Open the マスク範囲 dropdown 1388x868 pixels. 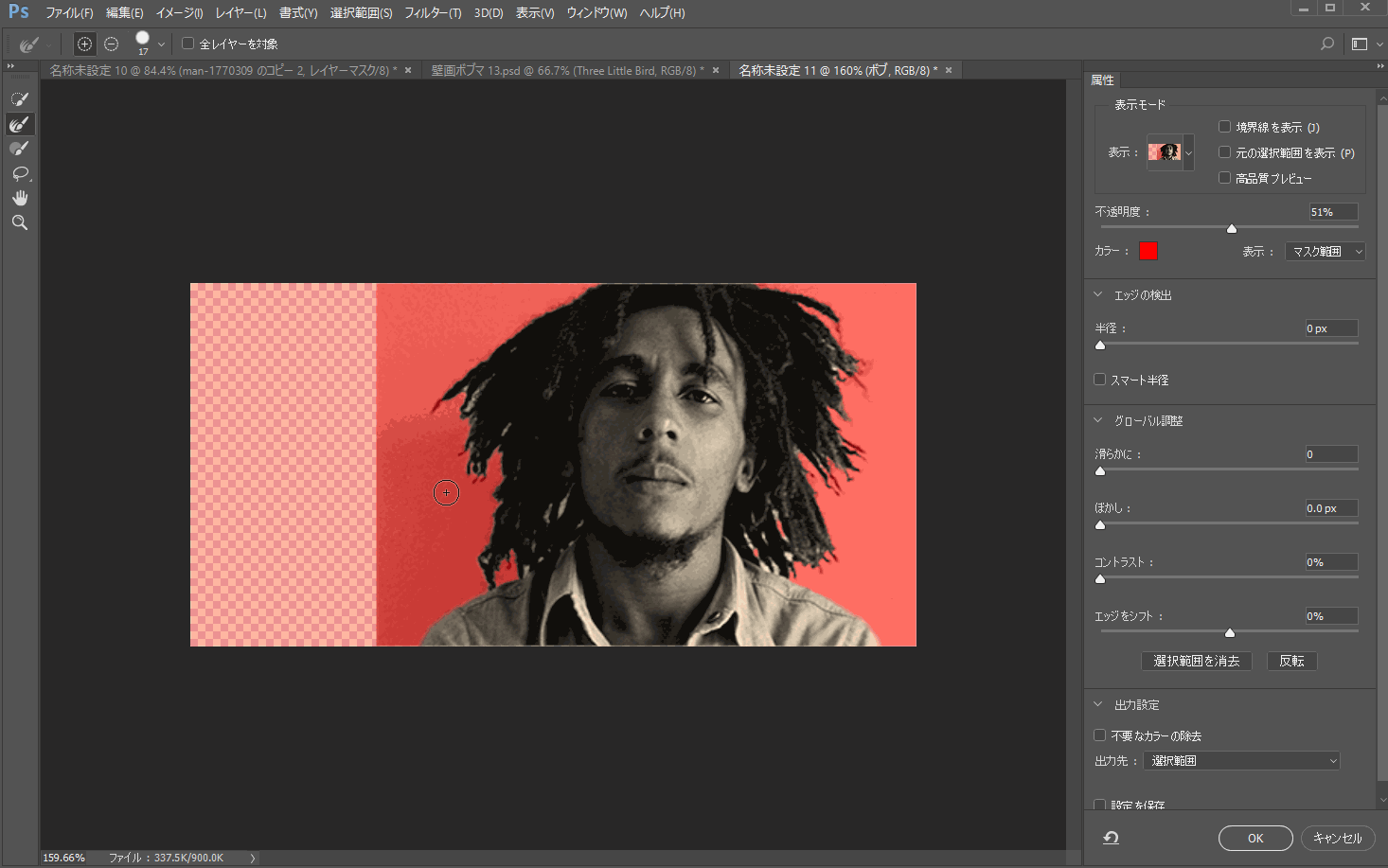pyautogui.click(x=1325, y=251)
